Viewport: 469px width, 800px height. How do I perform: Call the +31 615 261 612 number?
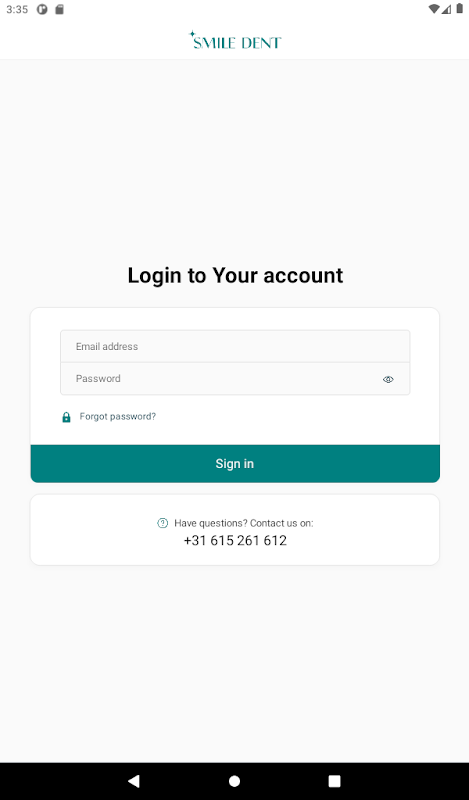tap(235, 540)
